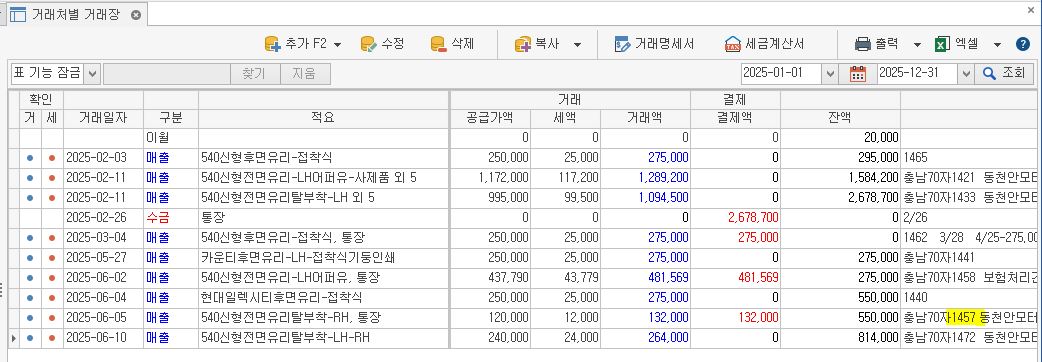Click the 481,569 transaction amount in blue
The image size is (1042, 362).
tap(645, 278)
